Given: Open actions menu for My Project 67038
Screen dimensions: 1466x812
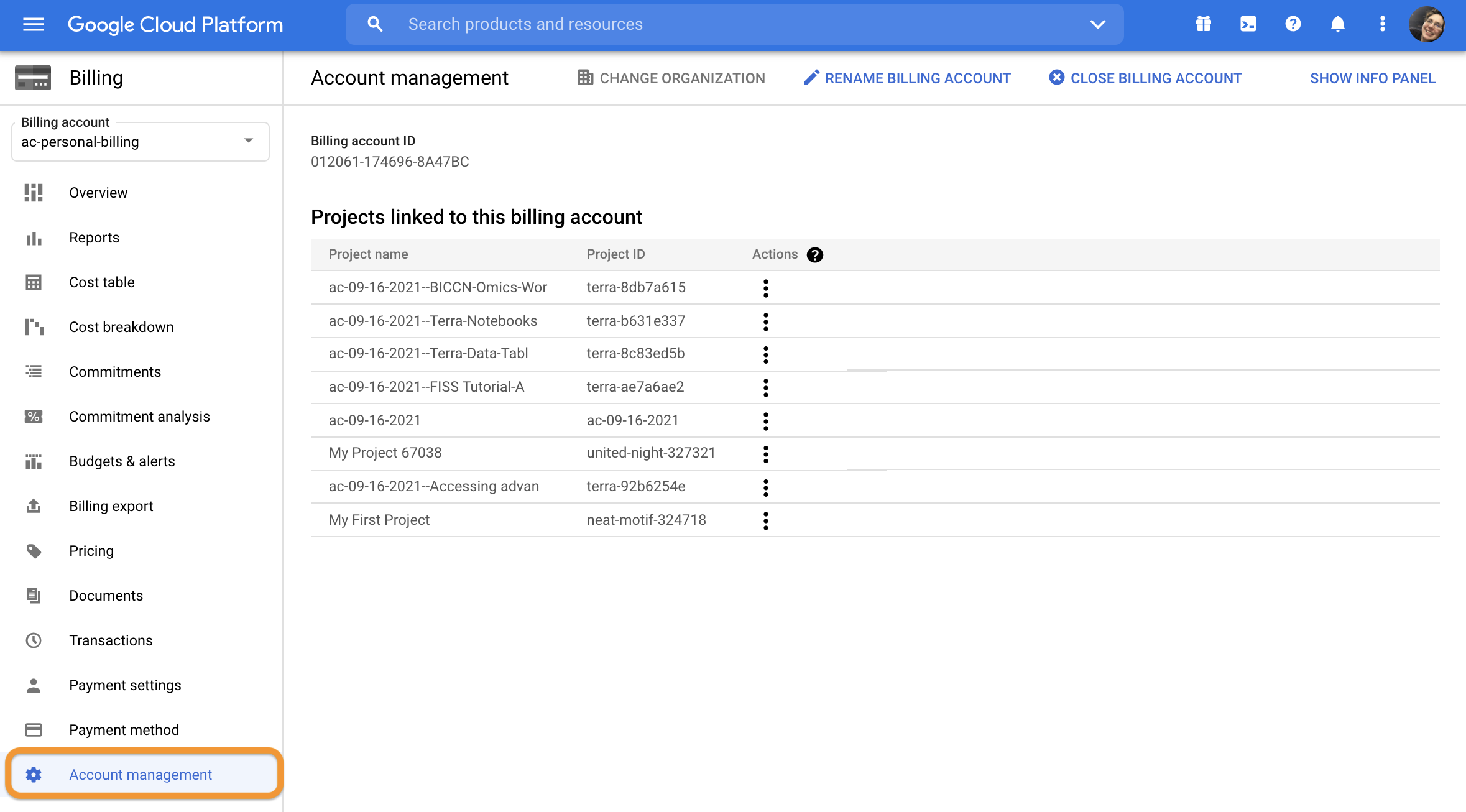Looking at the screenshot, I should click(766, 454).
